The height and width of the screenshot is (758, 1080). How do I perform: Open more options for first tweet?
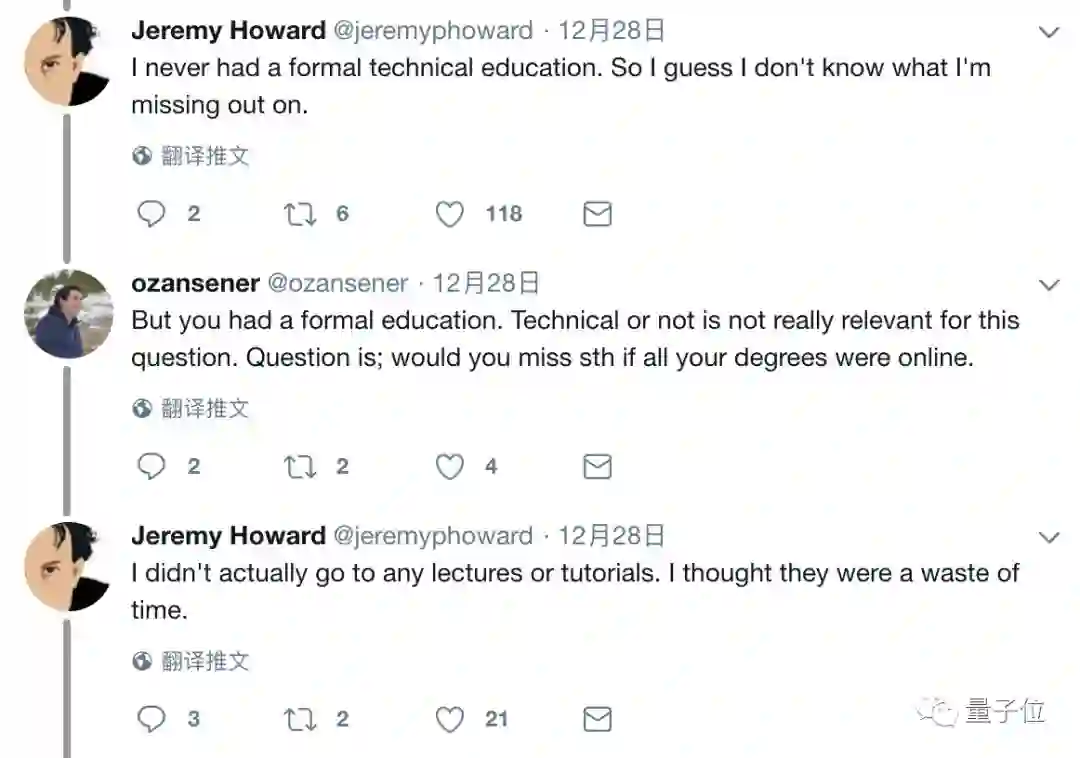coord(1049,32)
